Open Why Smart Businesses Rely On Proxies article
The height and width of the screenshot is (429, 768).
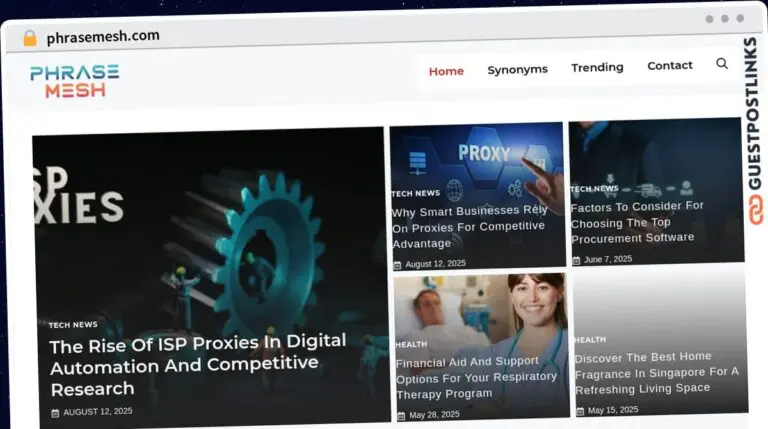pyautogui.click(x=469, y=227)
